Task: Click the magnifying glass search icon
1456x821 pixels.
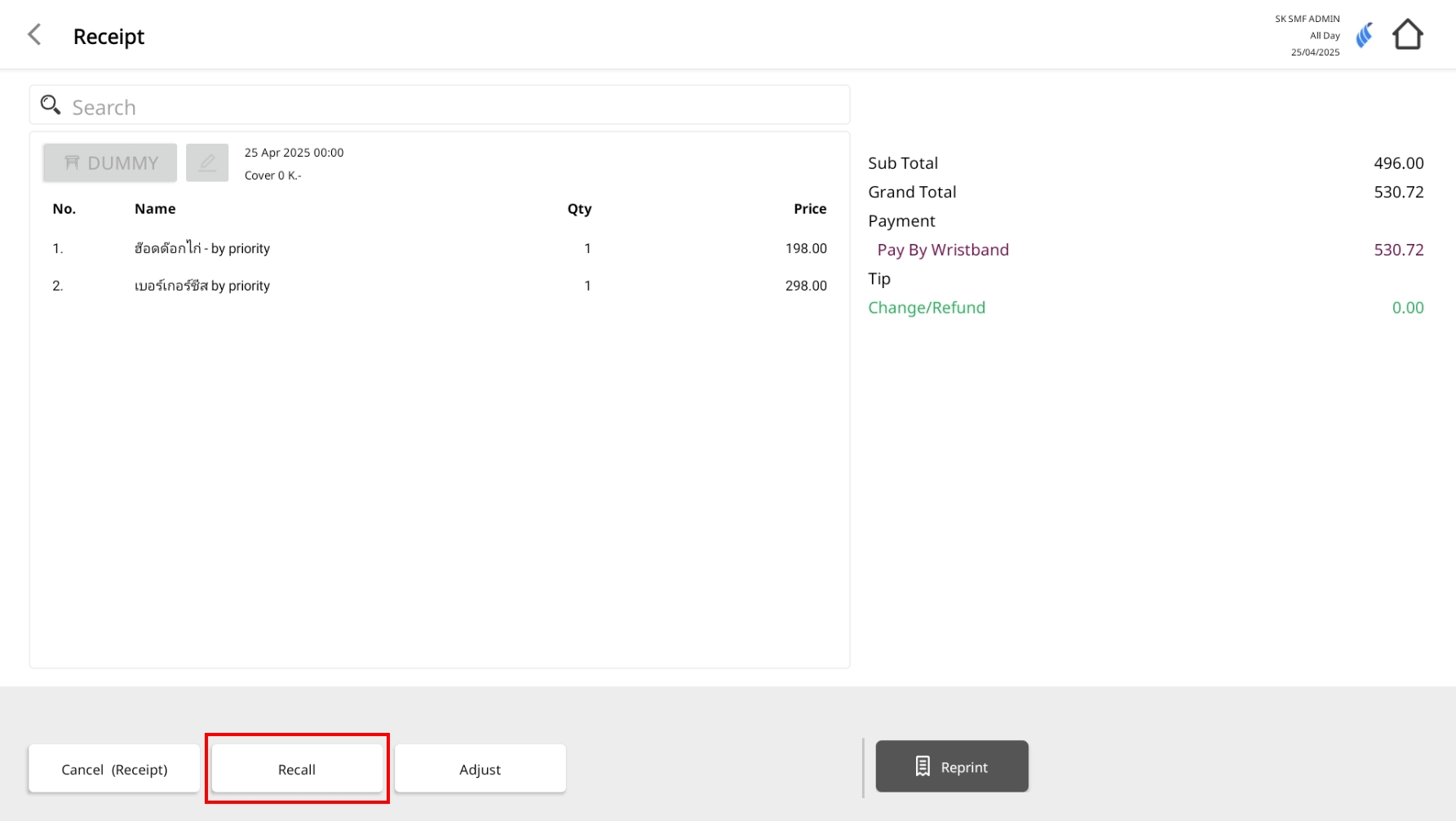Action: 51,105
